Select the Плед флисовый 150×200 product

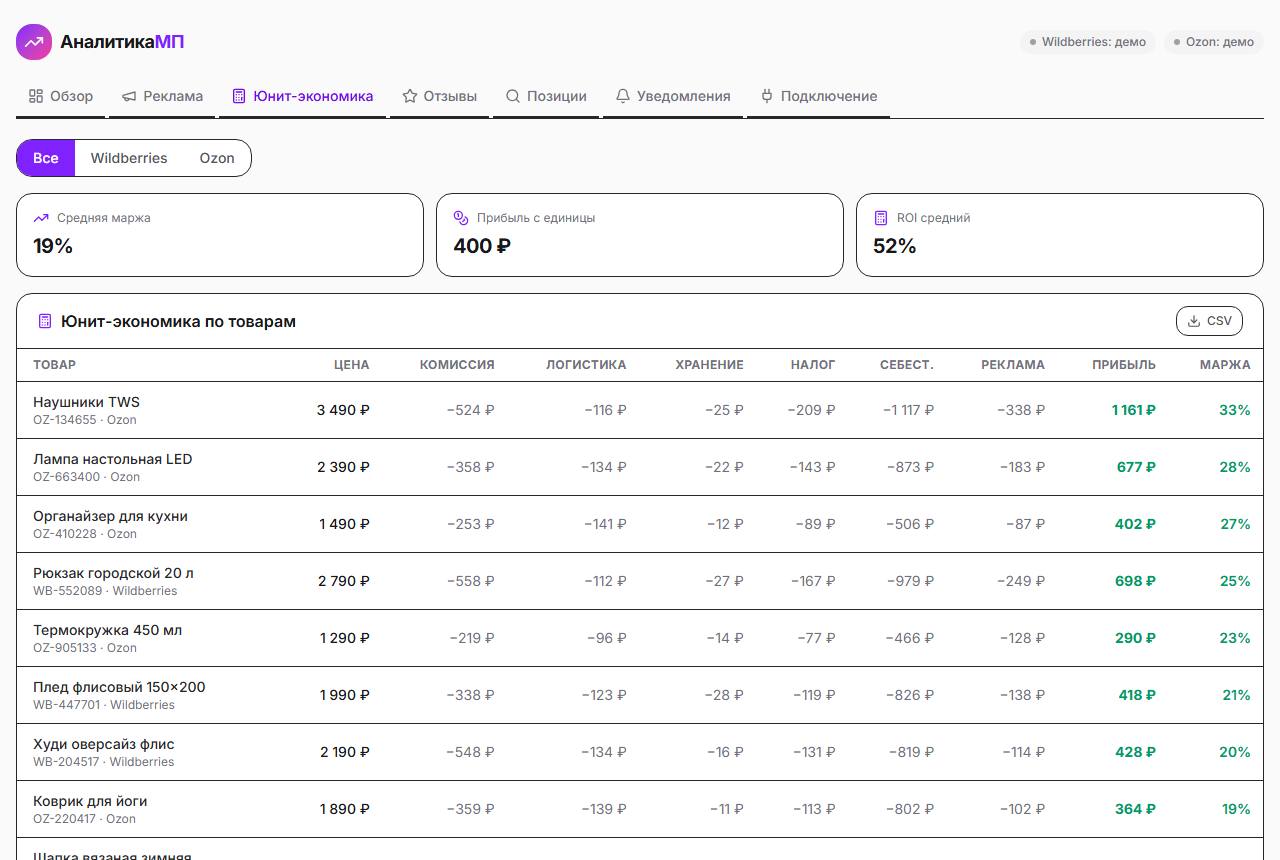[640, 695]
